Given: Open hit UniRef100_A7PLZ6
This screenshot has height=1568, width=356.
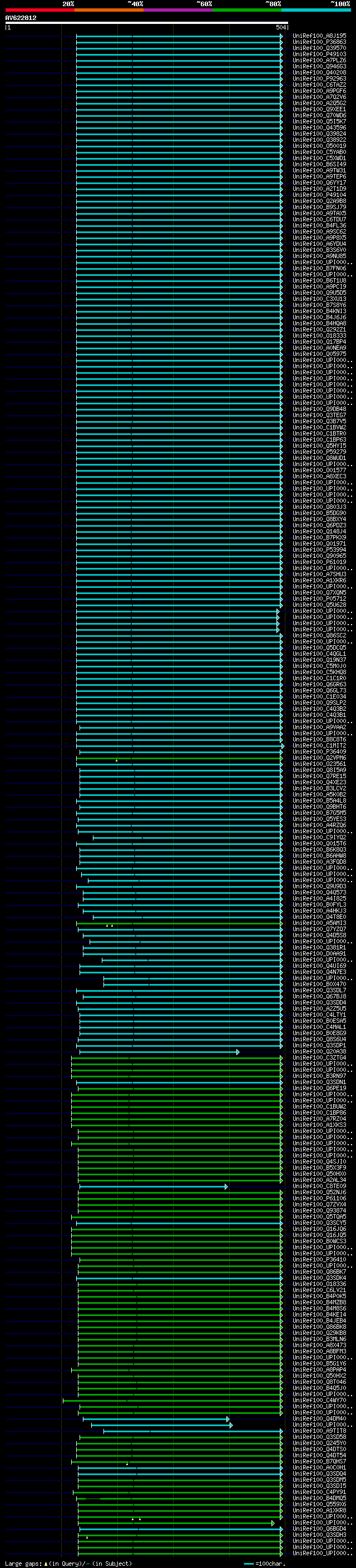Looking at the screenshot, I should coord(319,60).
